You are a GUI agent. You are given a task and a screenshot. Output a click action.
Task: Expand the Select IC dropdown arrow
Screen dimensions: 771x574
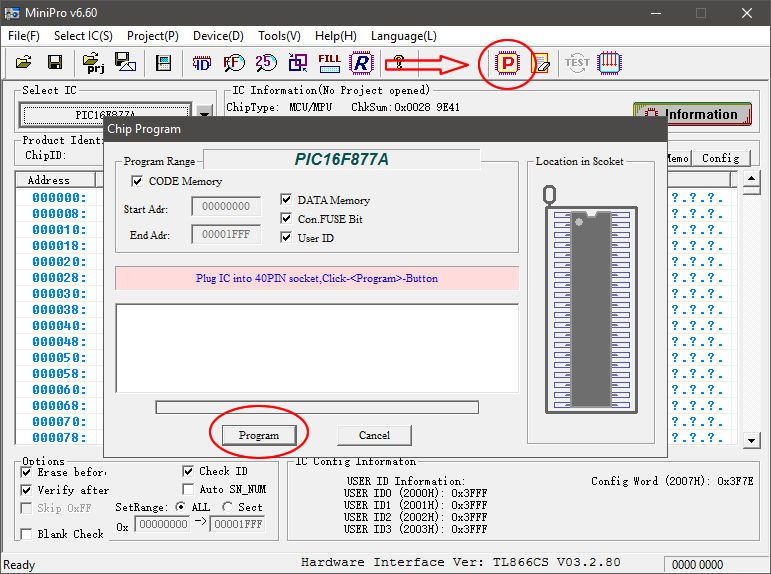(204, 113)
